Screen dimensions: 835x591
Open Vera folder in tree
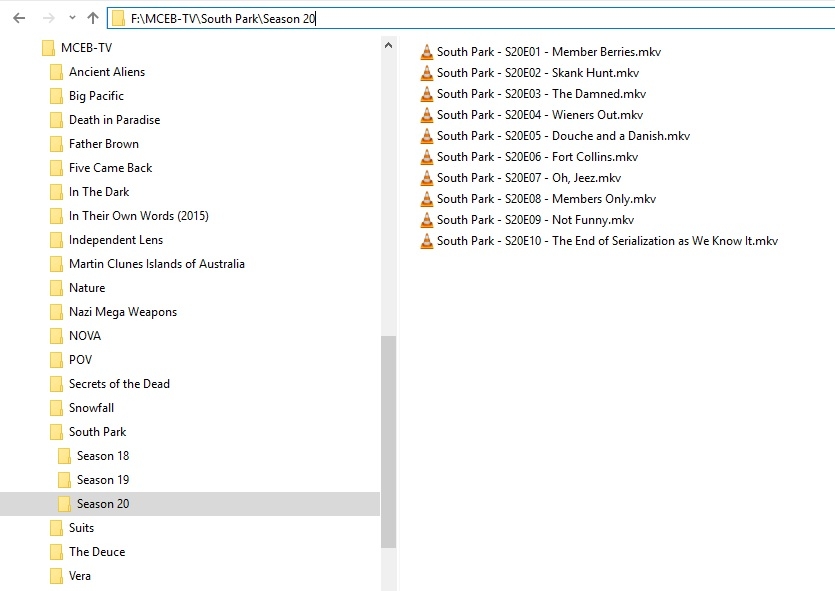click(x=79, y=576)
